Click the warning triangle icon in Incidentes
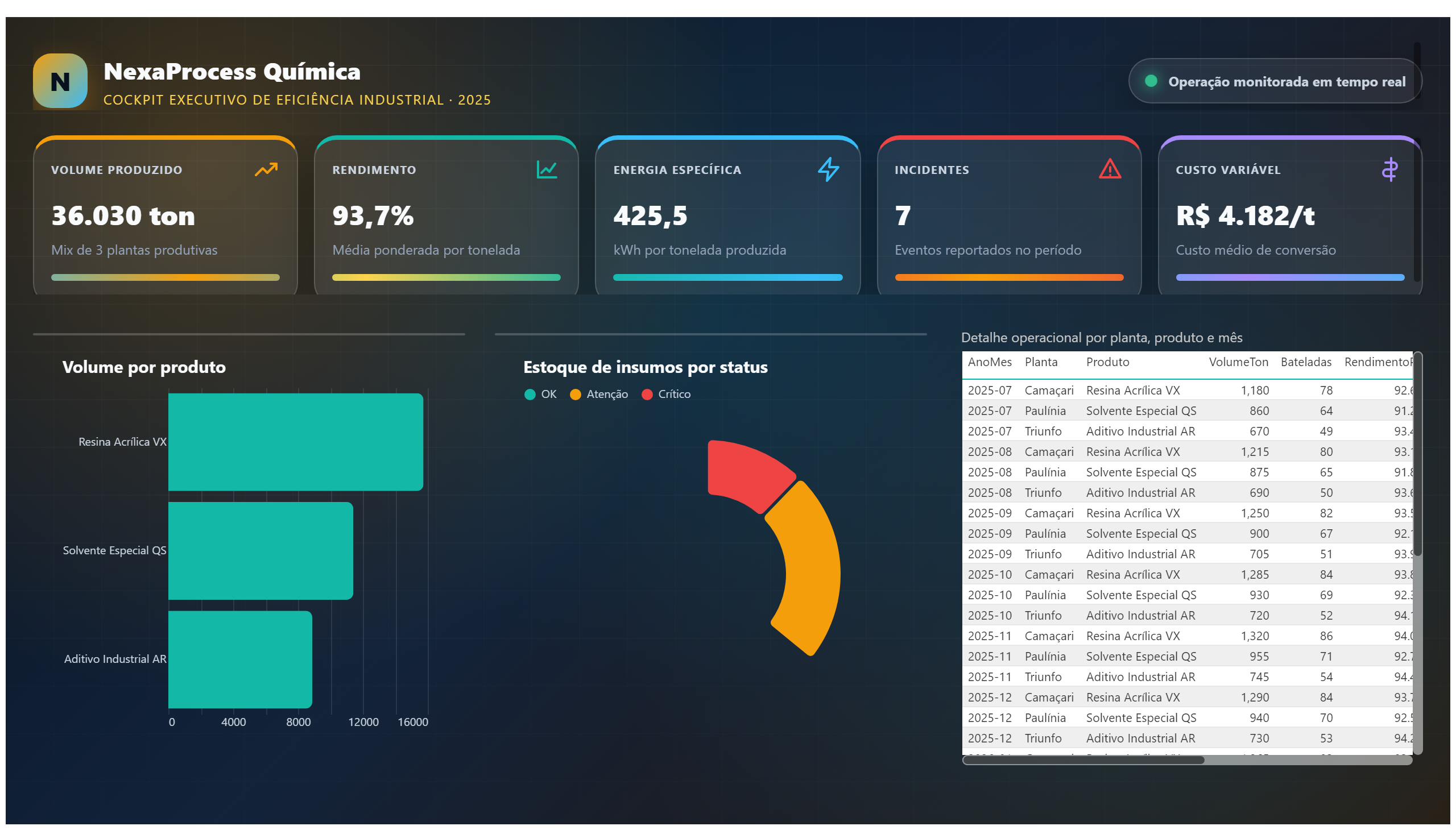 1109,169
